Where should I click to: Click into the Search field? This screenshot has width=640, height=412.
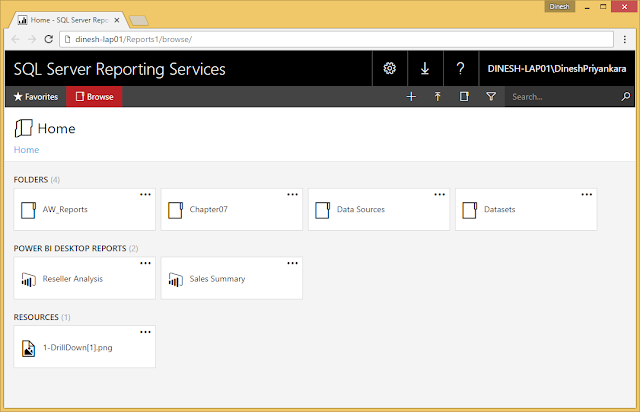tap(563, 97)
